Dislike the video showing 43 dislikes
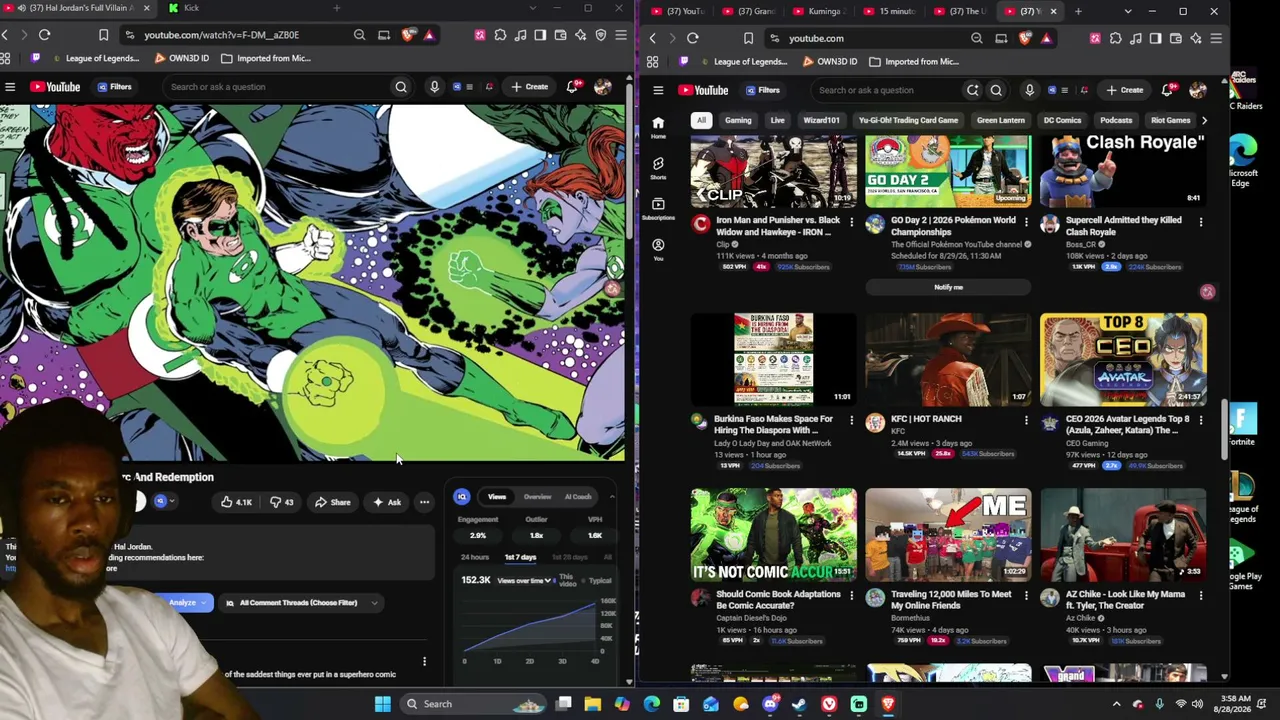Image resolution: width=1280 pixels, height=720 pixels. point(281,502)
